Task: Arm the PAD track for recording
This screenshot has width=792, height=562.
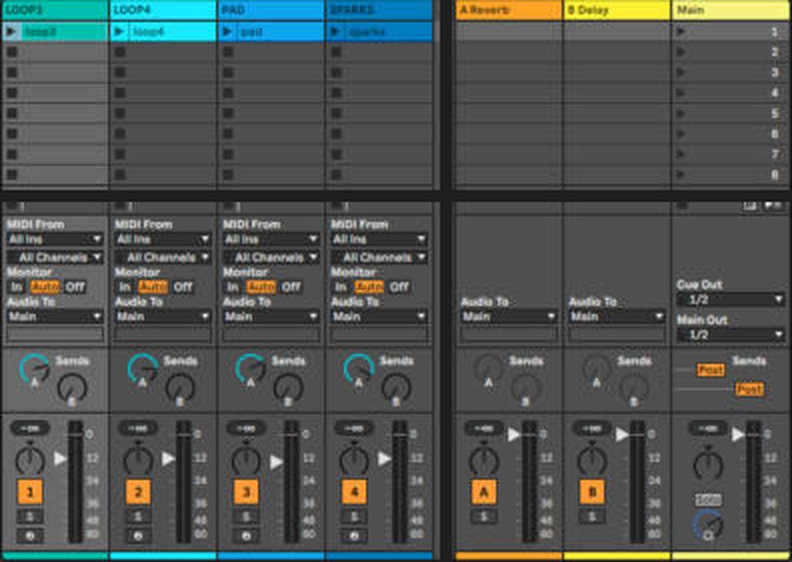Action: 246,536
